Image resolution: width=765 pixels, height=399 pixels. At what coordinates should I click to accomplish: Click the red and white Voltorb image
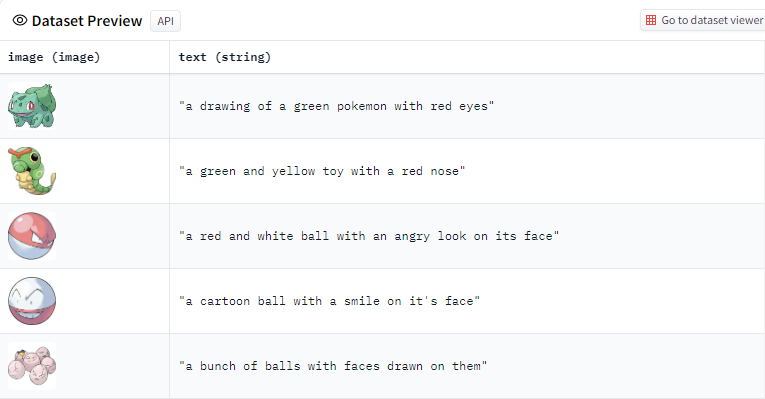[32, 236]
